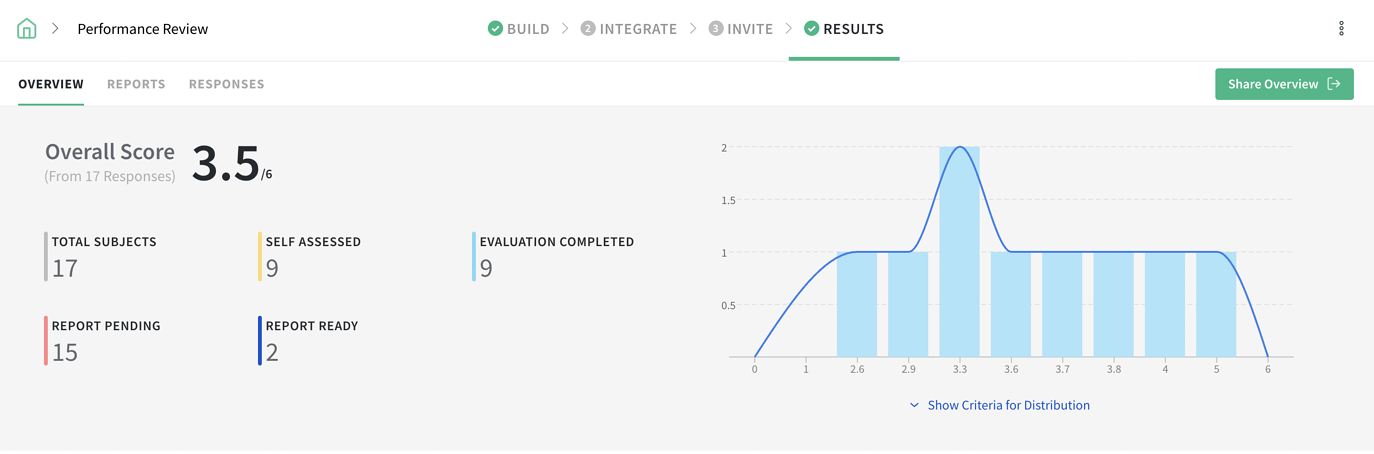
Task: Open Show Criteria for Distribution link
Action: (1009, 406)
